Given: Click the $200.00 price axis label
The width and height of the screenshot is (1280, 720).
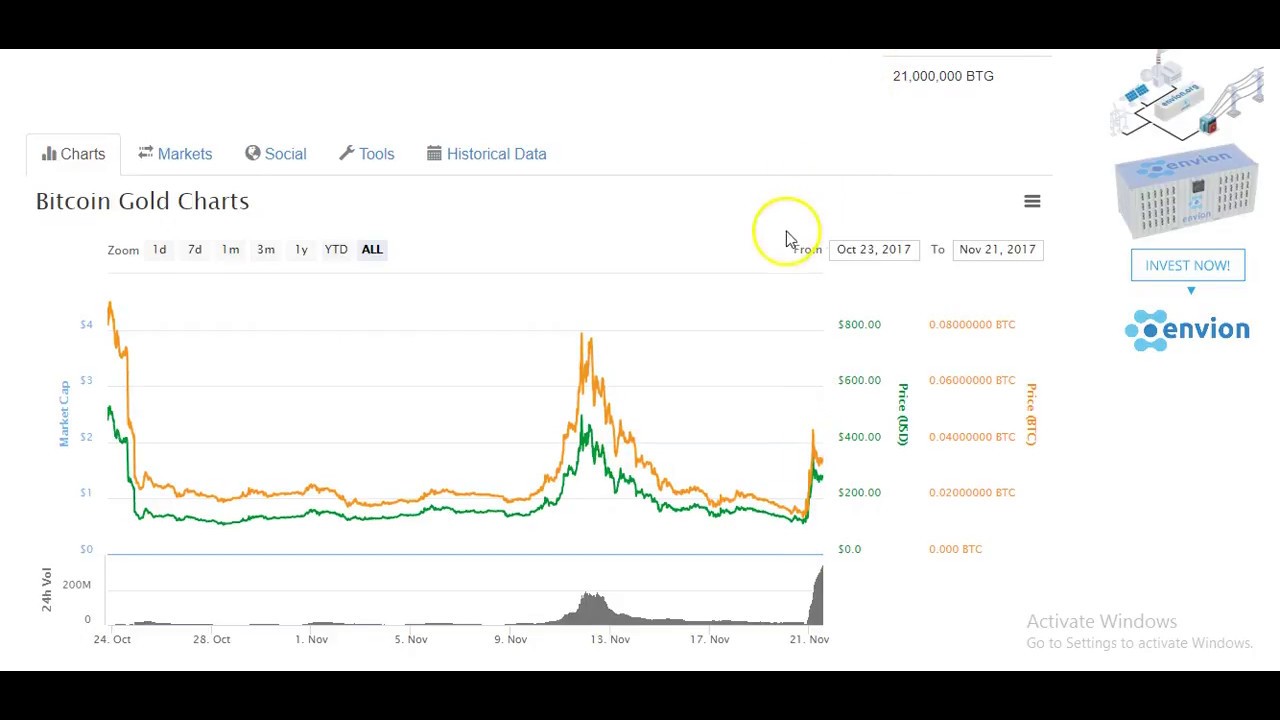Looking at the screenshot, I should 860,492.
